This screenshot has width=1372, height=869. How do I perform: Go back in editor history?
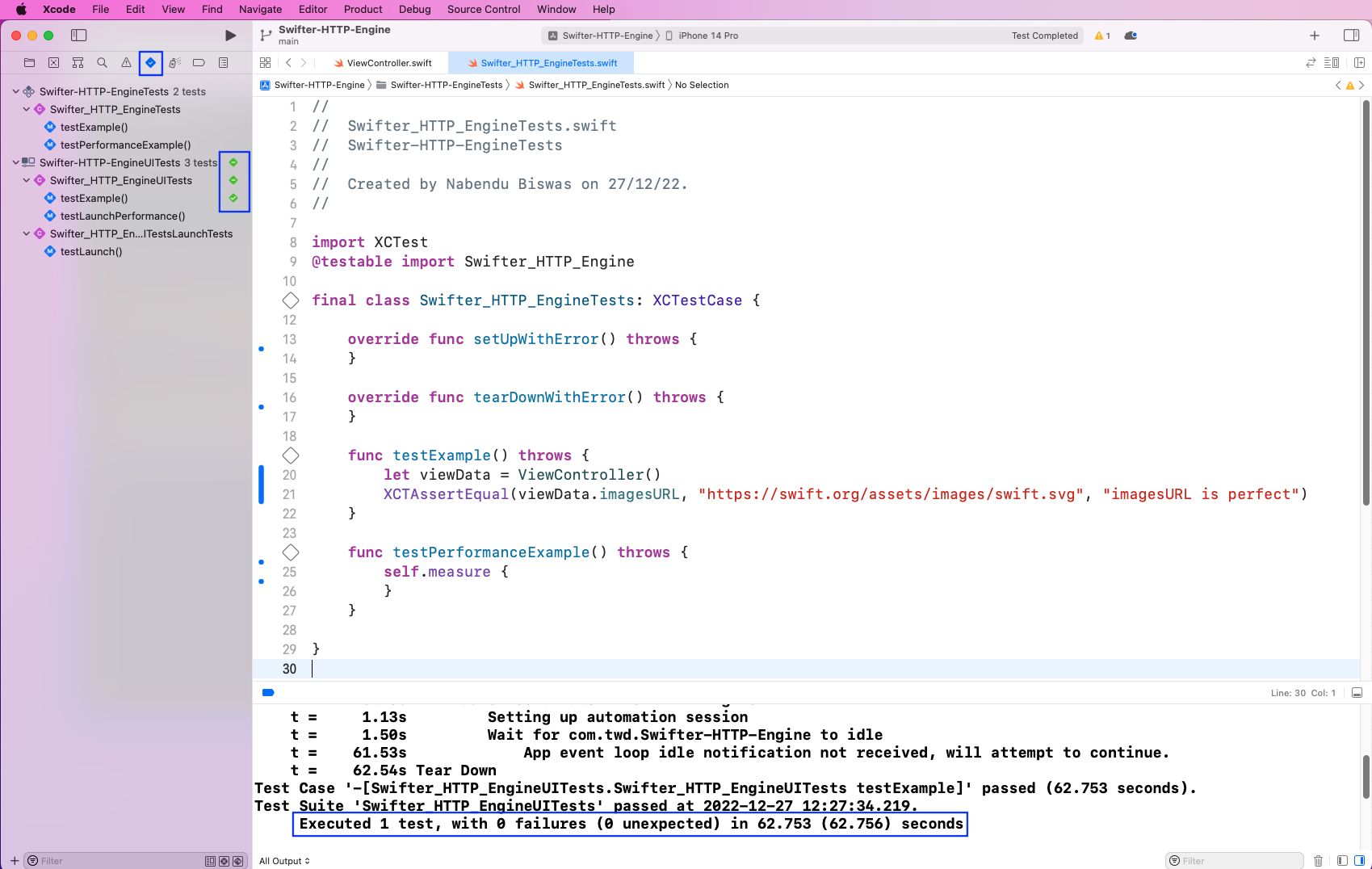(x=288, y=62)
